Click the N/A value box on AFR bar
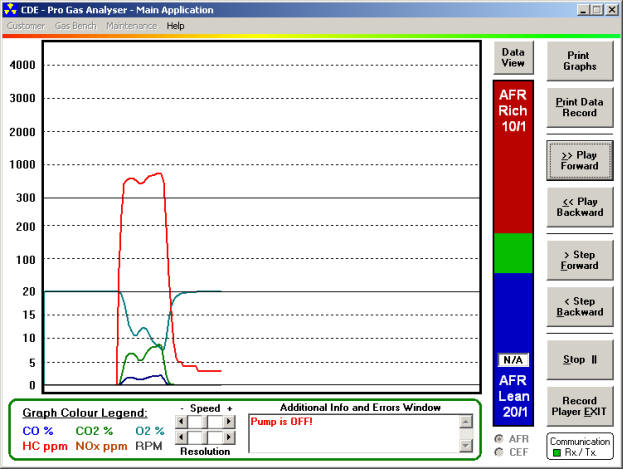The height and width of the screenshot is (469, 623). click(x=513, y=359)
